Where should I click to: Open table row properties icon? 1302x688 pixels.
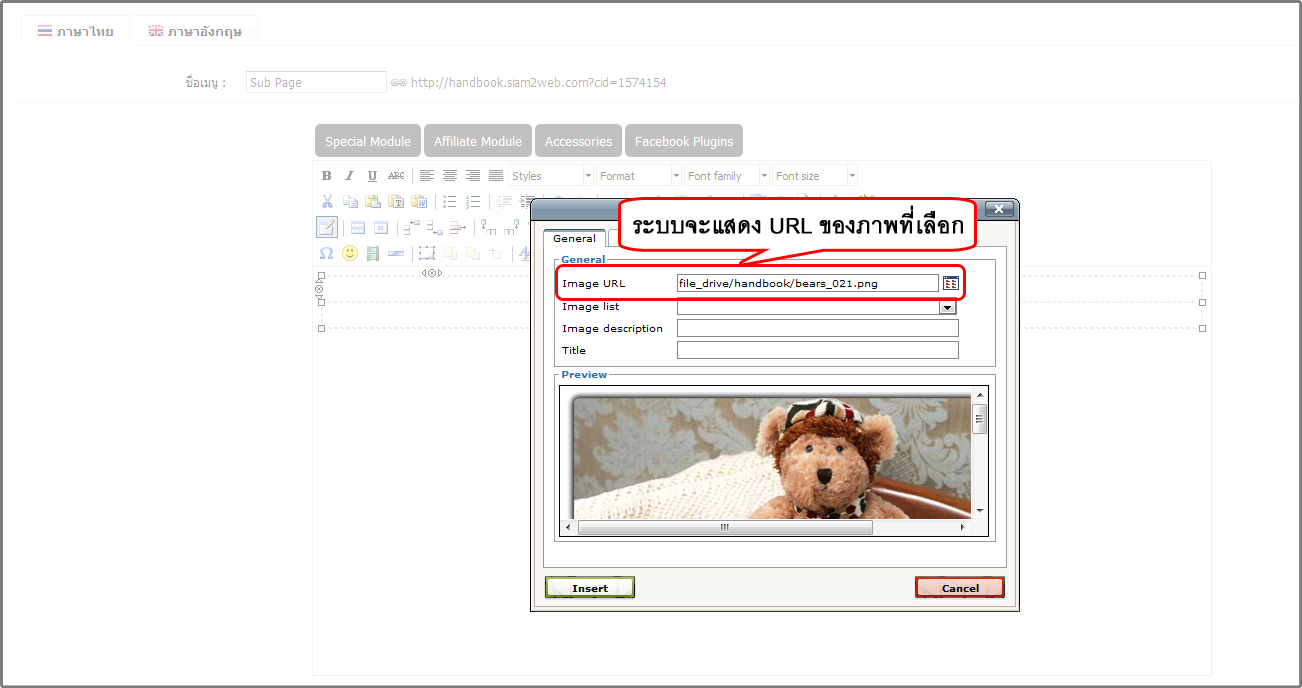(358, 228)
